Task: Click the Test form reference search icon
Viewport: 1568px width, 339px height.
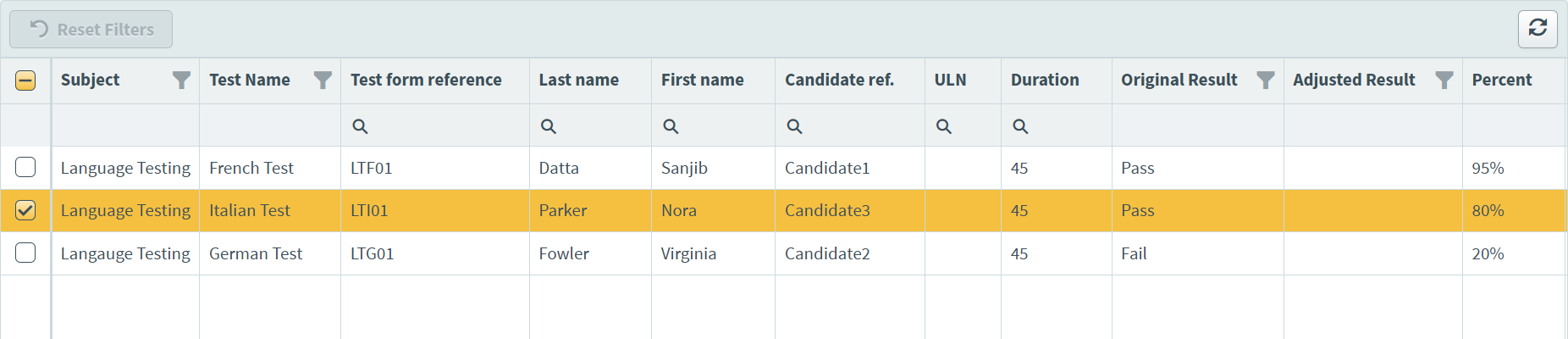Action: click(360, 126)
